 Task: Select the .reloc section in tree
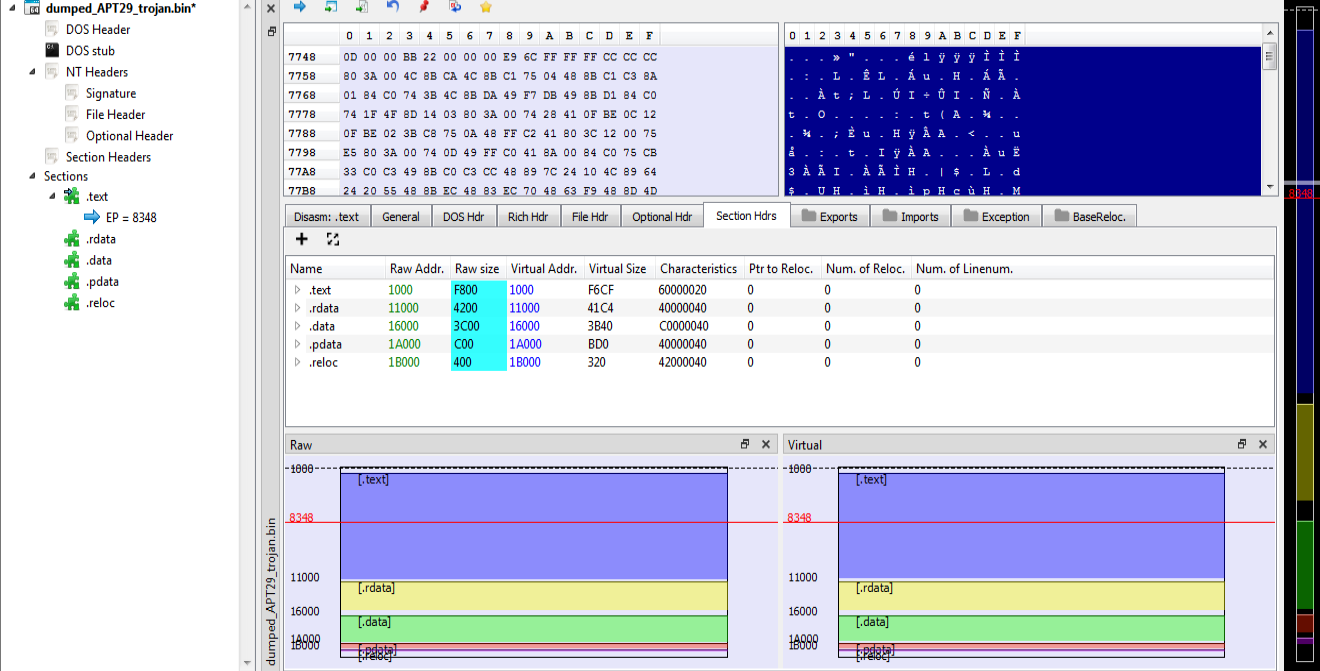tap(100, 303)
